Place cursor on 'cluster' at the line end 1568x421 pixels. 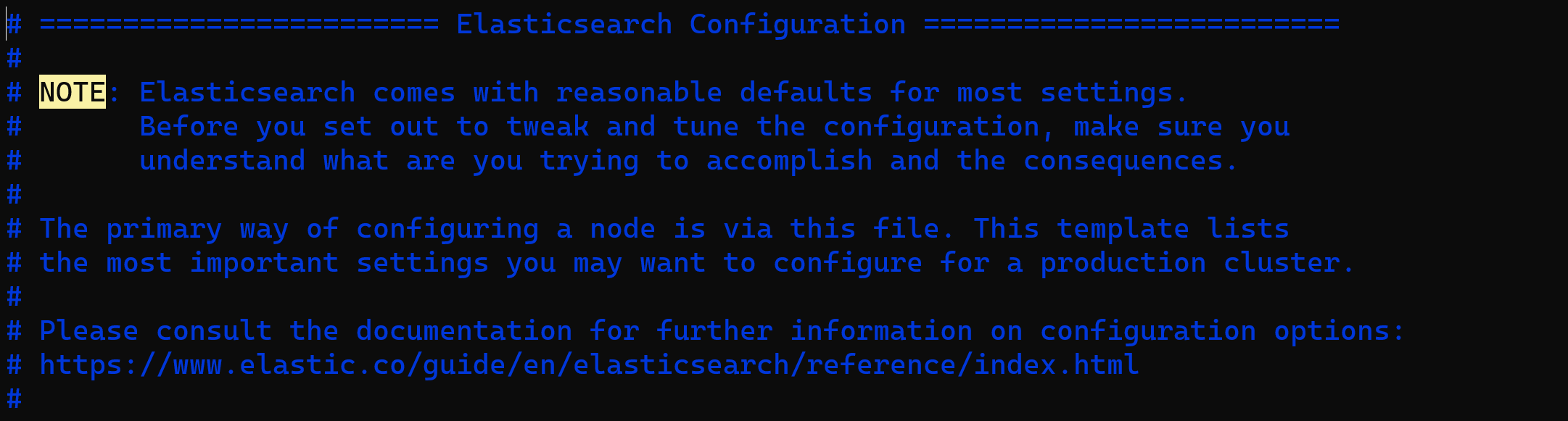tap(1282, 262)
